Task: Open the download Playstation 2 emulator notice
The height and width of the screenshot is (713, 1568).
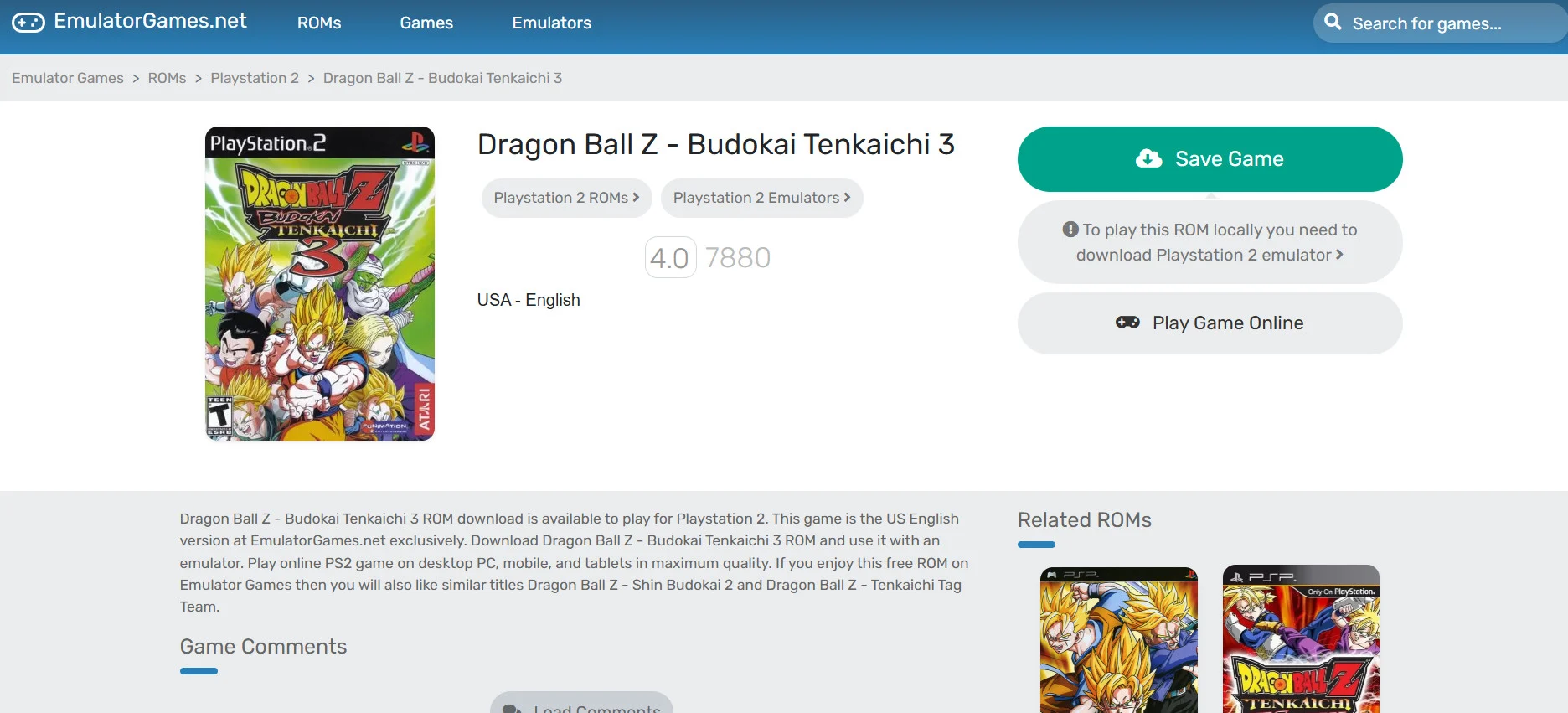Action: point(1210,242)
